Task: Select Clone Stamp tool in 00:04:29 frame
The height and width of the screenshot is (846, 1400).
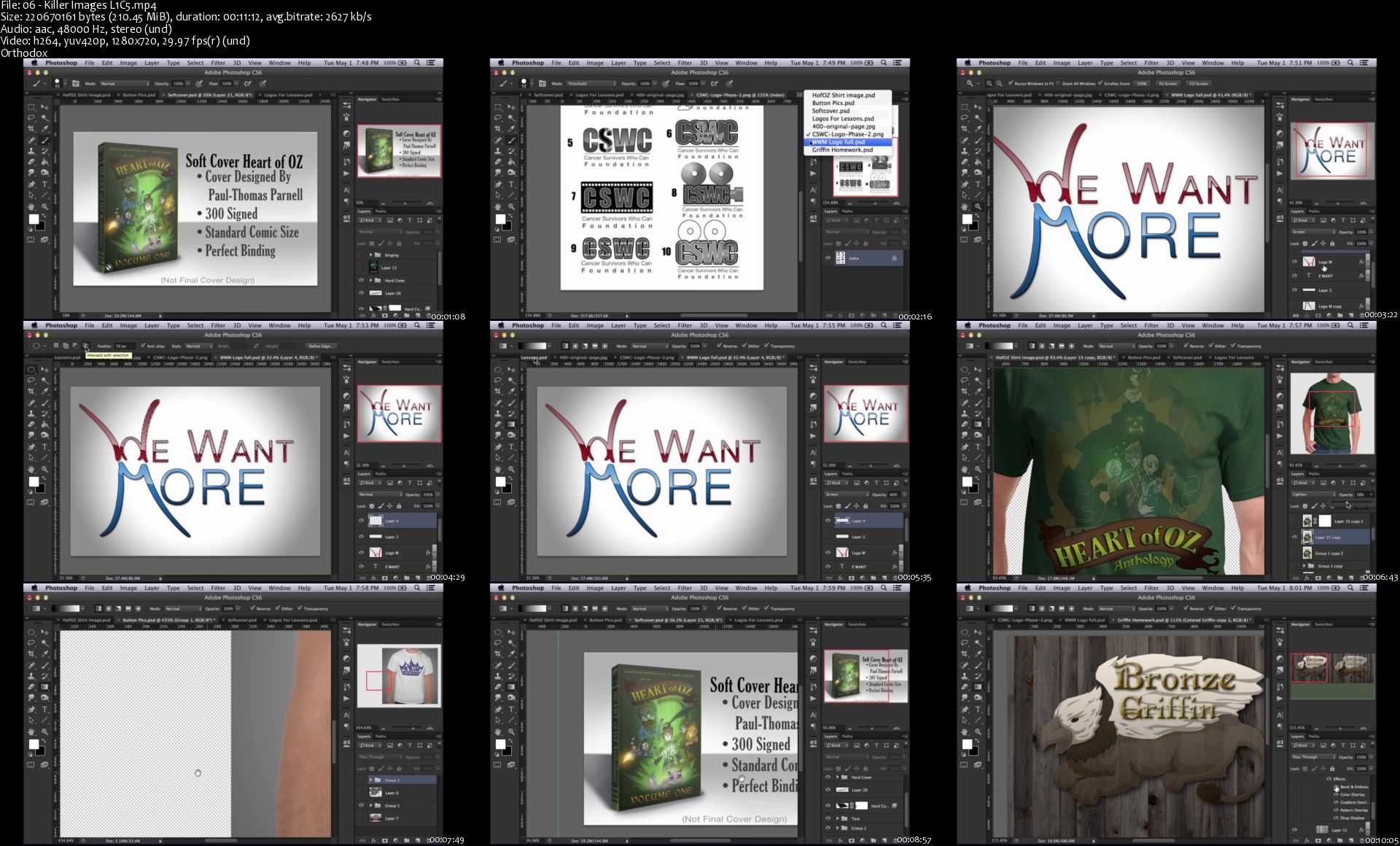Action: pos(31,414)
